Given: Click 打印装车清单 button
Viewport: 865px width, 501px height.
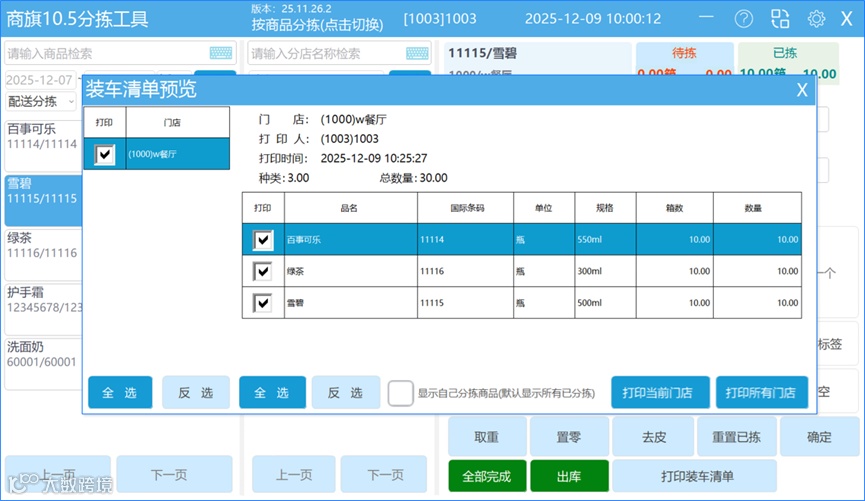Looking at the screenshot, I should 695,476.
